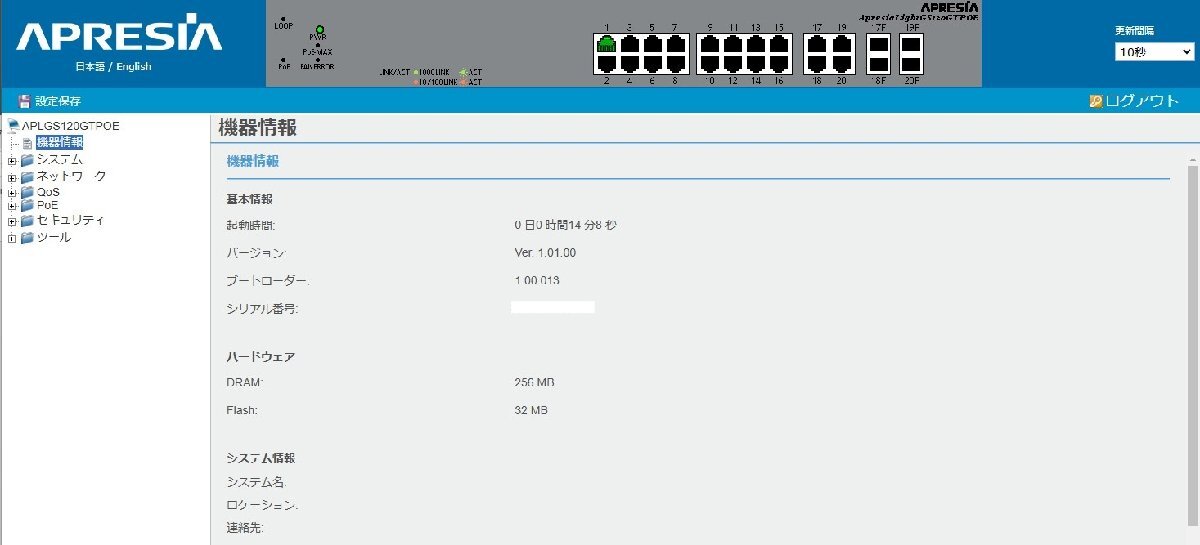Image resolution: width=1200 pixels, height=545 pixels.
Task: Expand the ツール tree node
Action: click(12, 239)
